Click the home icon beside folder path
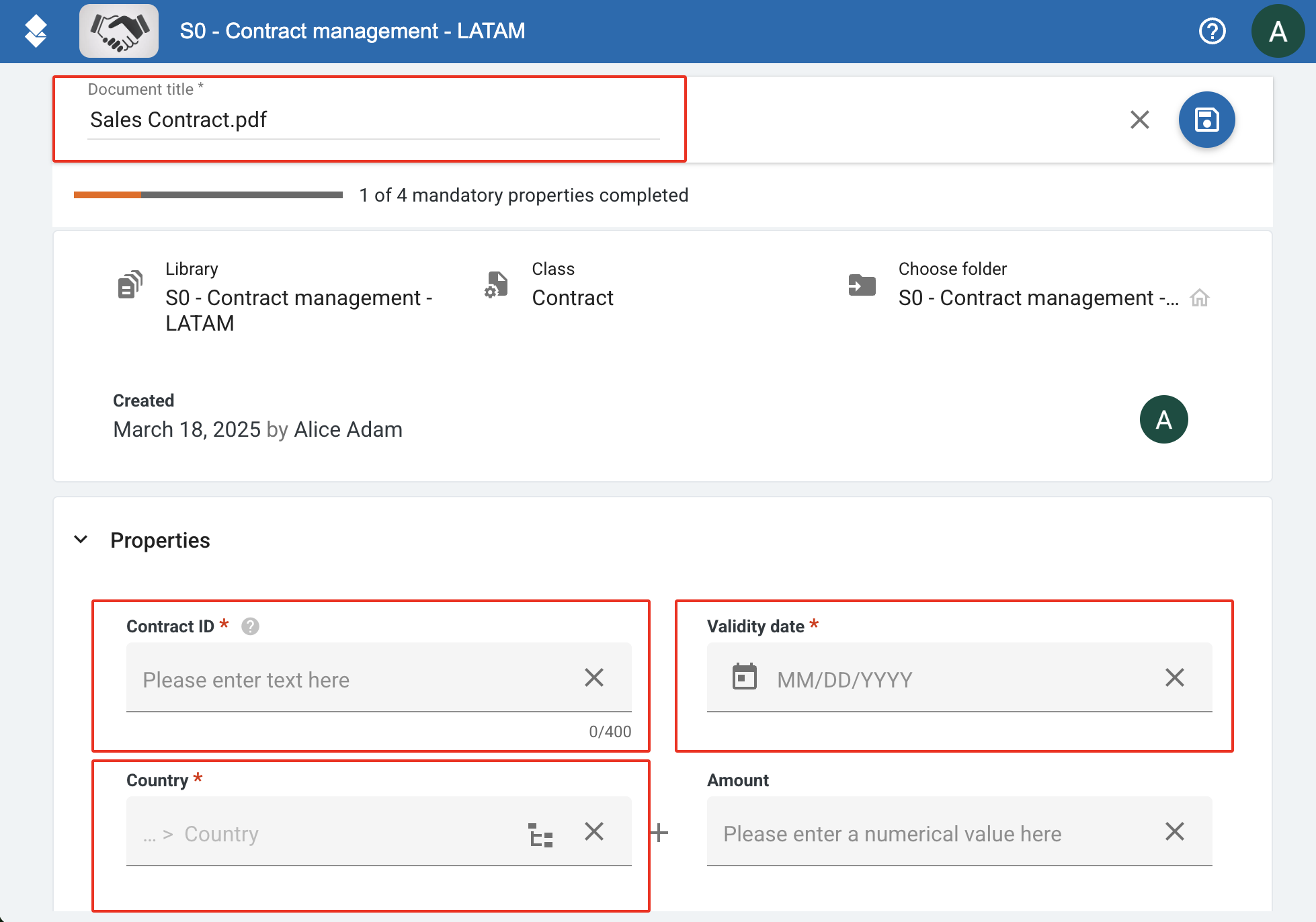Viewport: 1316px width, 922px height. tap(1200, 298)
